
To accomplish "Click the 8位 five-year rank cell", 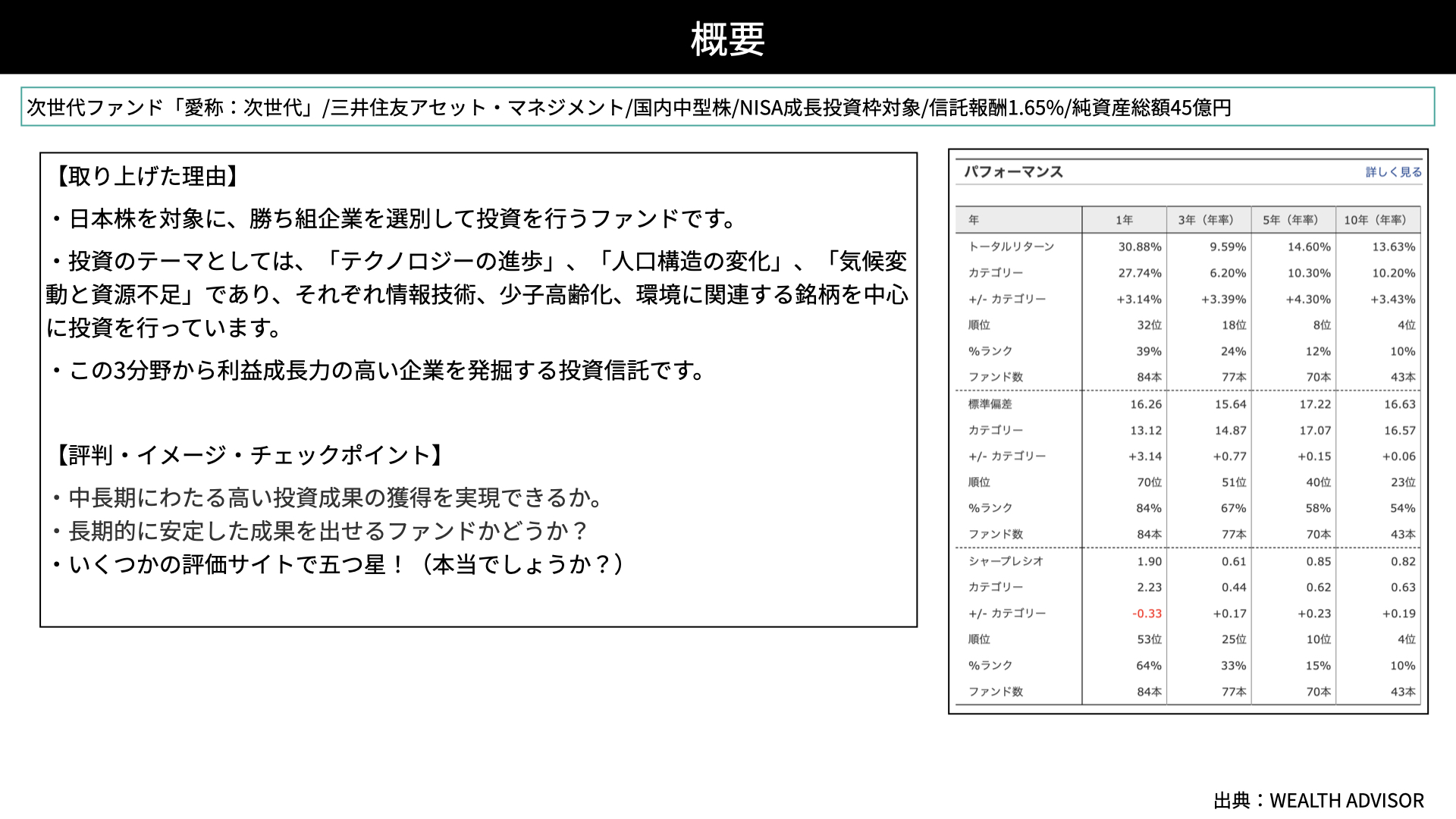I will [1322, 325].
